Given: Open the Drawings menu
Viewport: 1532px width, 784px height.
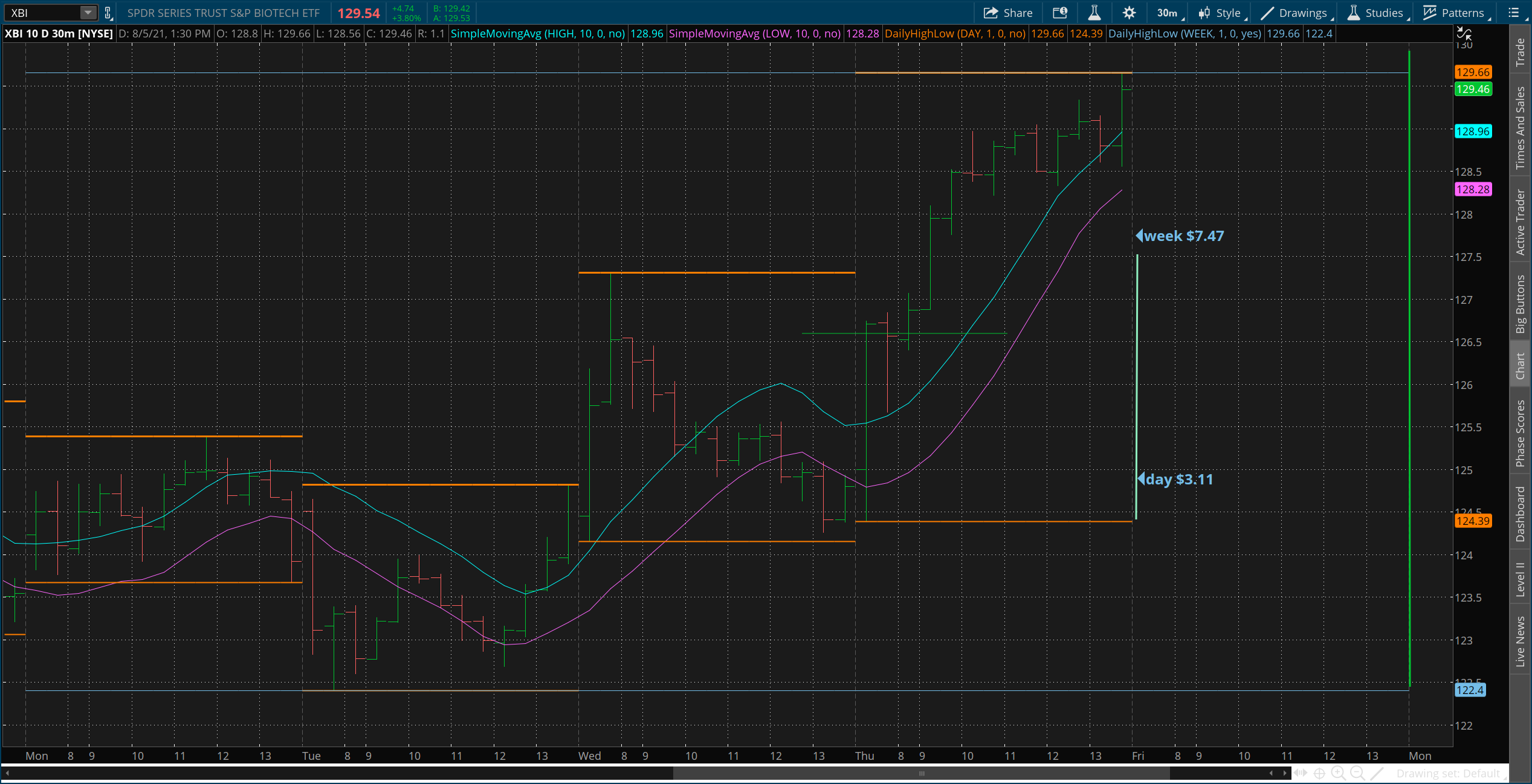Looking at the screenshot, I should click(1295, 13).
